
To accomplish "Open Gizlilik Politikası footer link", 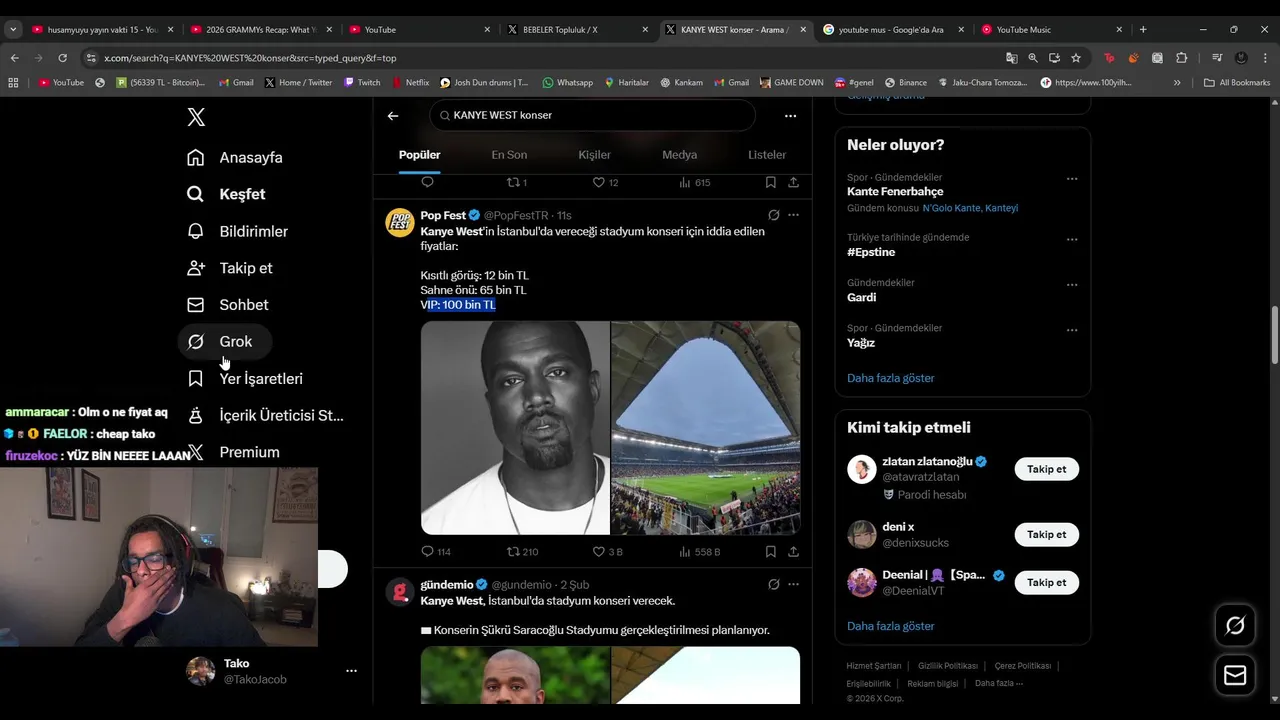I will (948, 666).
